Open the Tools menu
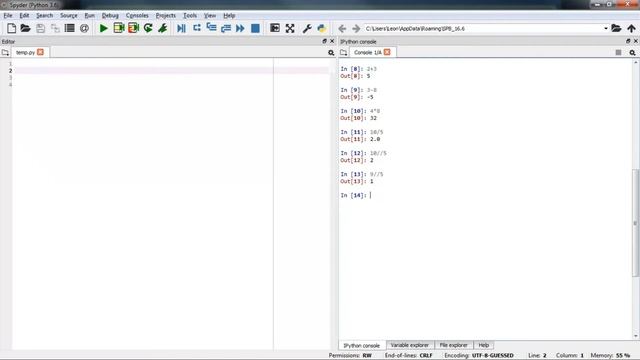Screen dimensions: 640x360 (x=190, y=16)
